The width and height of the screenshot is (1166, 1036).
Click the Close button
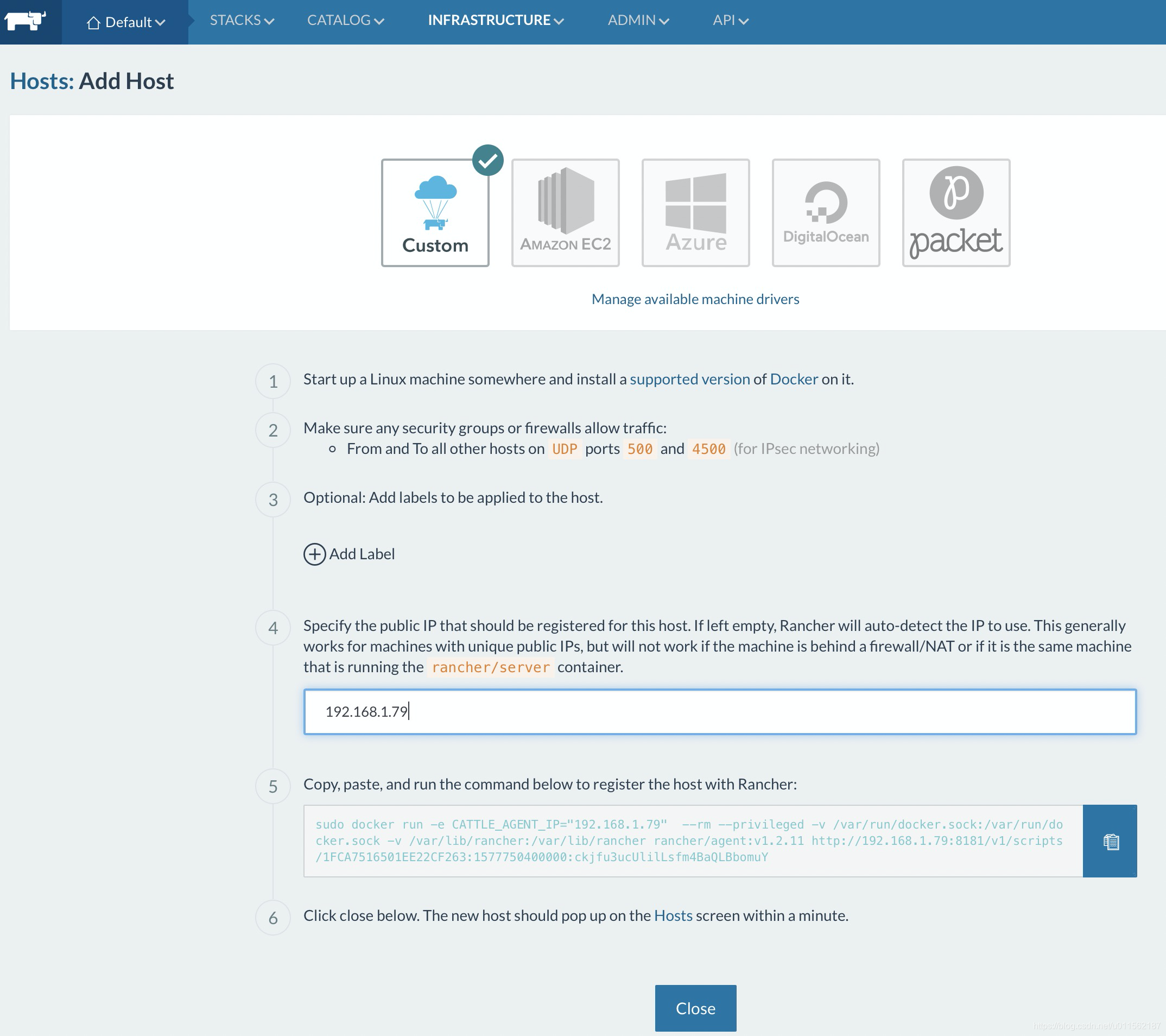click(x=695, y=1008)
